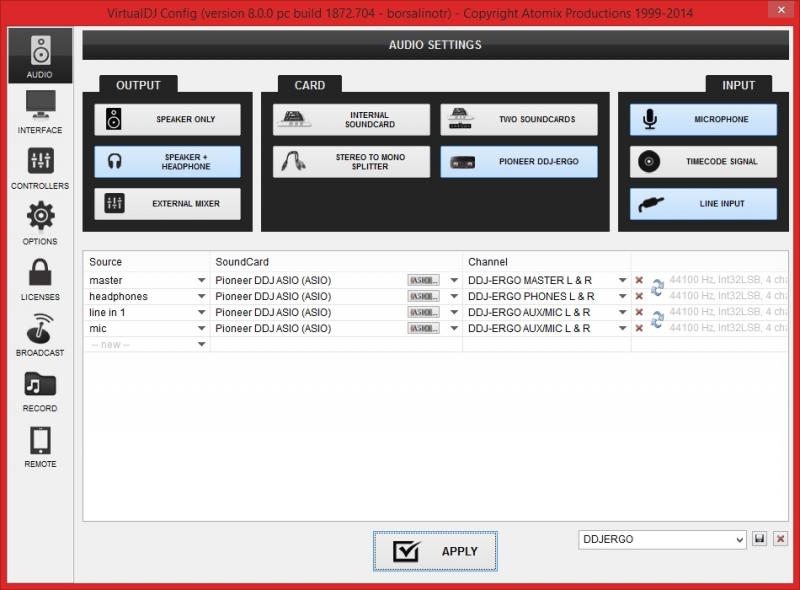Choose Two Soundcards option
This screenshot has height=590, width=800.
519,119
